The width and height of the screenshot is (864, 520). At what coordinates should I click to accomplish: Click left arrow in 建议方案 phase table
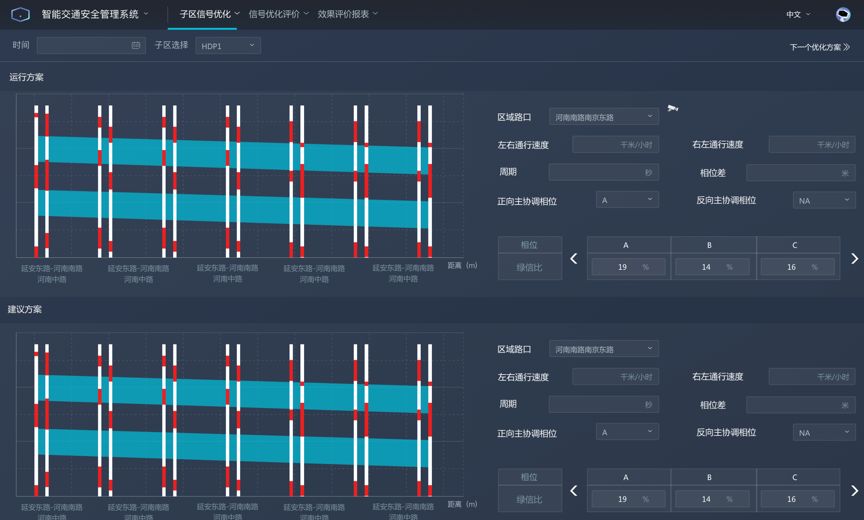point(574,490)
